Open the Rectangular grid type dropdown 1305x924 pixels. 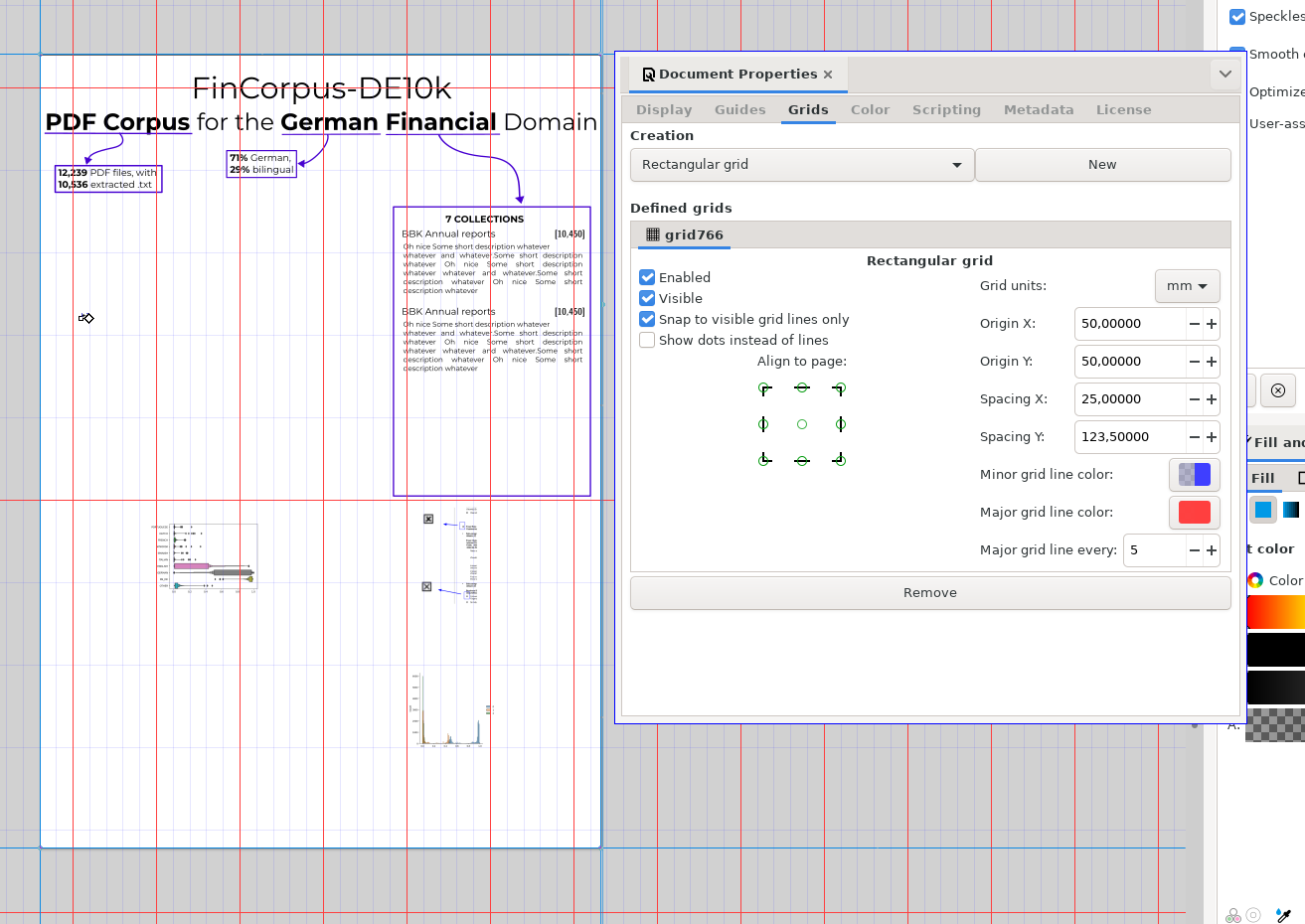(x=801, y=165)
